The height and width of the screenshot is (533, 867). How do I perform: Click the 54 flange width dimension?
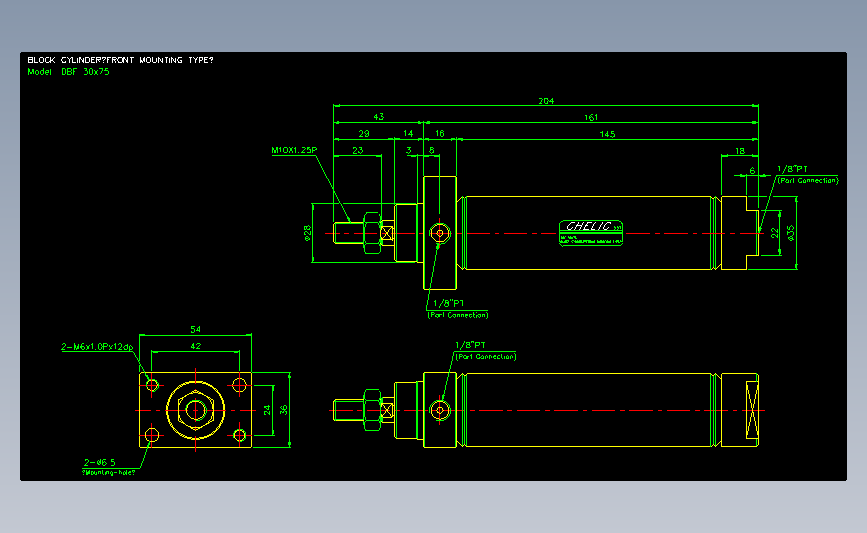tap(195, 329)
